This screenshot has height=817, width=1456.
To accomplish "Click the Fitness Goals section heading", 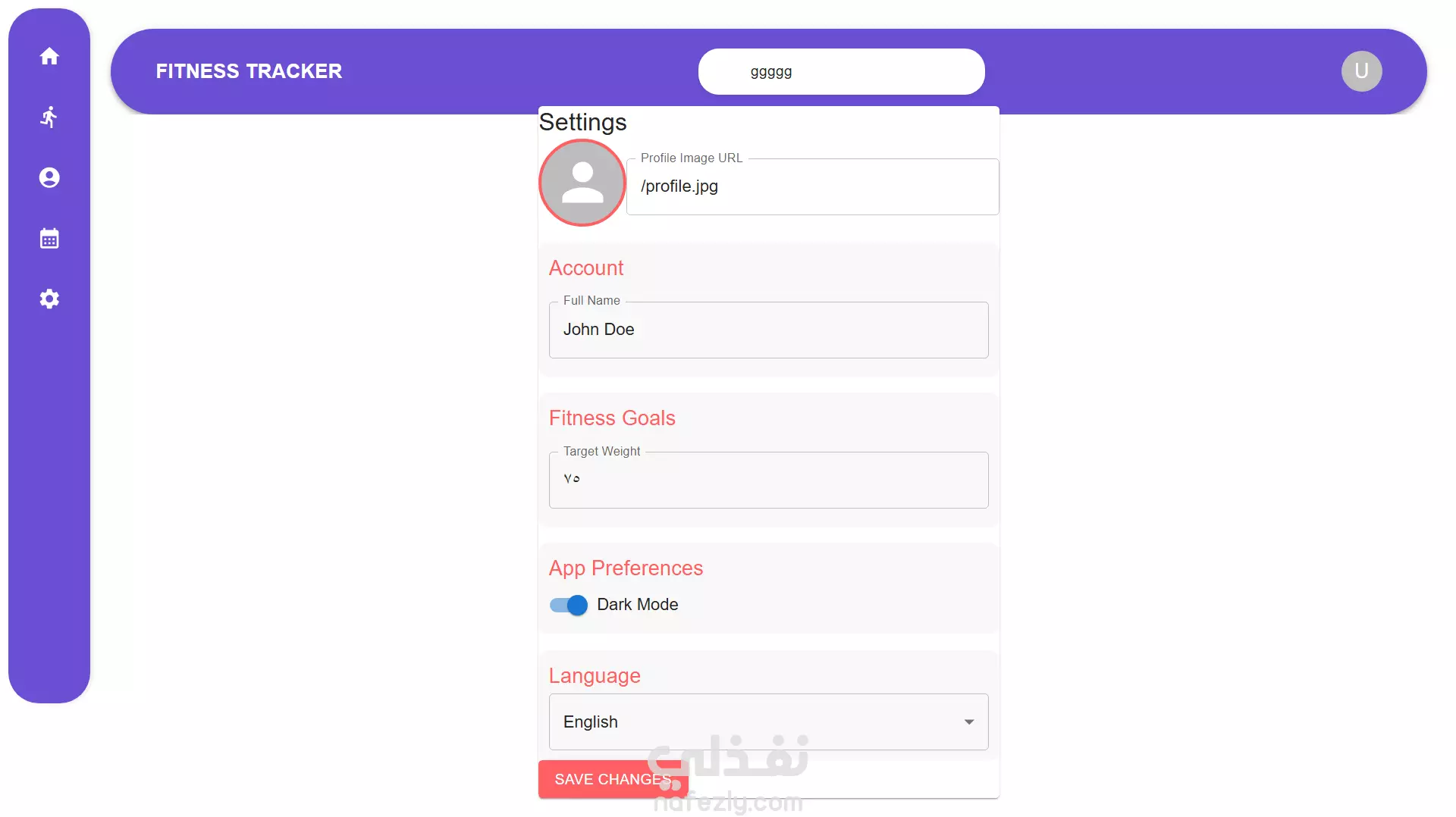I will (x=612, y=418).
